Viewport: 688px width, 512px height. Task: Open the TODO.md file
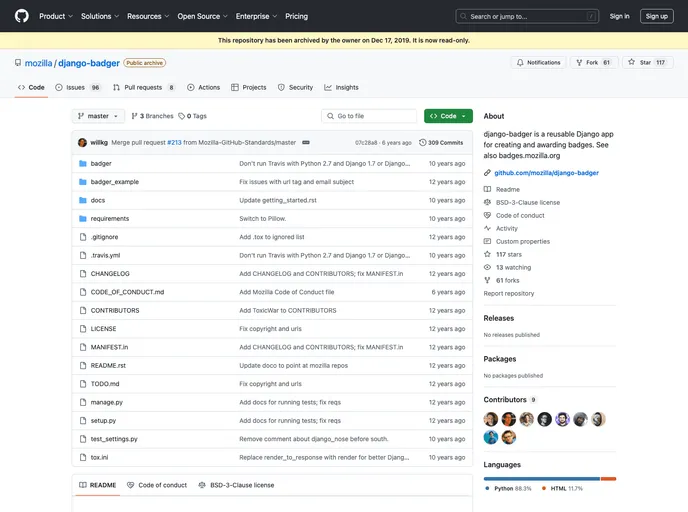(105, 384)
